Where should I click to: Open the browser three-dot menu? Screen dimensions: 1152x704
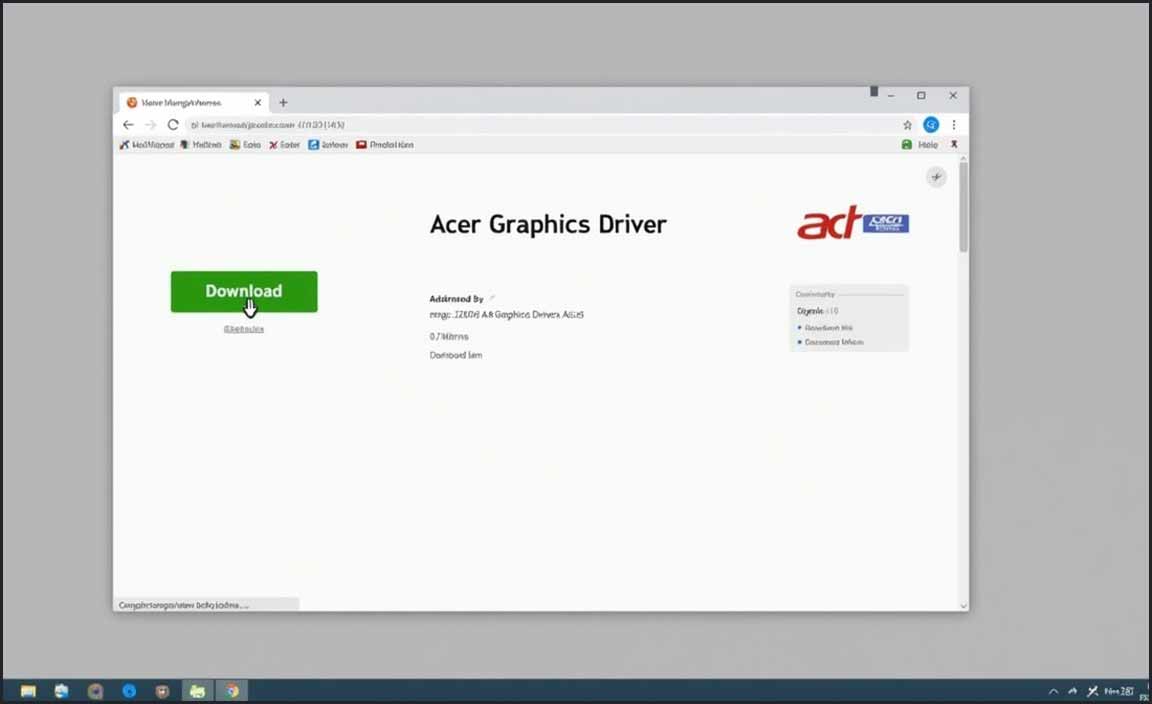[954, 125]
